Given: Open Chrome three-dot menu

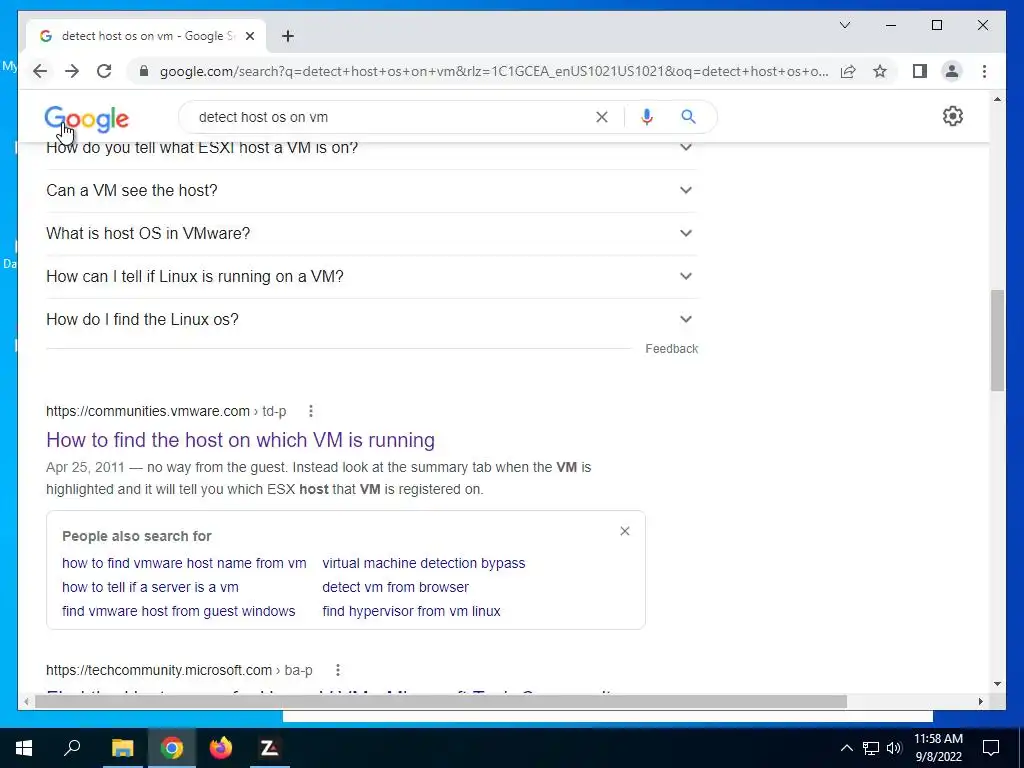Looking at the screenshot, I should (x=984, y=71).
